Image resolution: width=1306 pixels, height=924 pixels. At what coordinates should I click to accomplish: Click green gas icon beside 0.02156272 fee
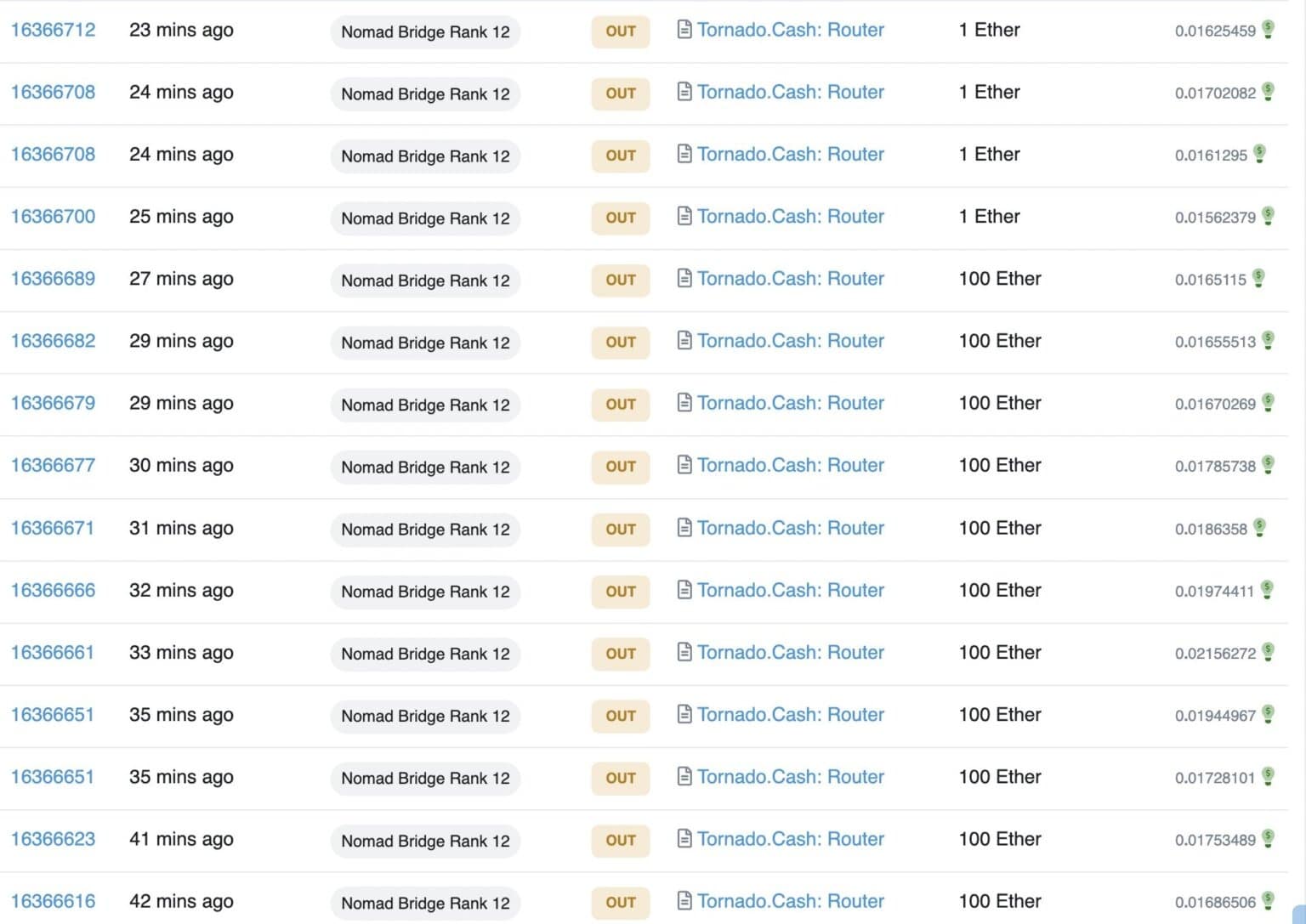tap(1268, 652)
